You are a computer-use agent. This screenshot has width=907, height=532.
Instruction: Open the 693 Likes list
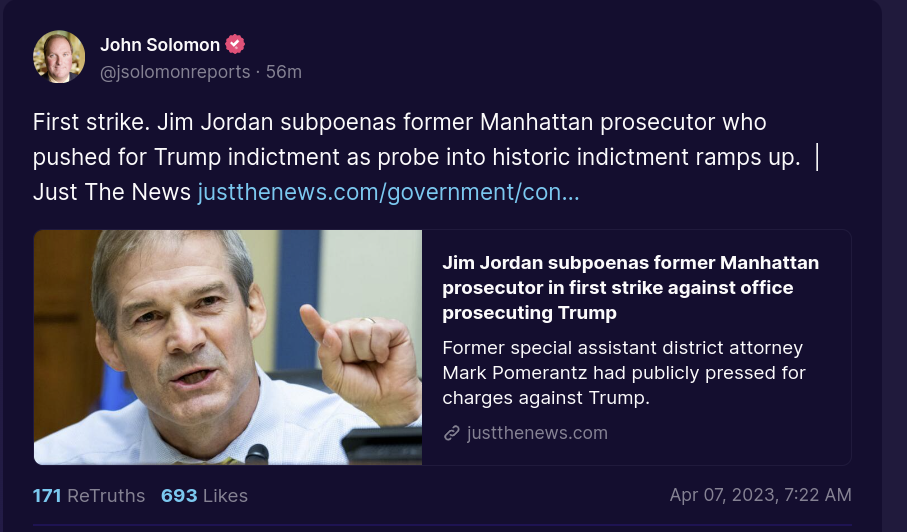(x=204, y=495)
